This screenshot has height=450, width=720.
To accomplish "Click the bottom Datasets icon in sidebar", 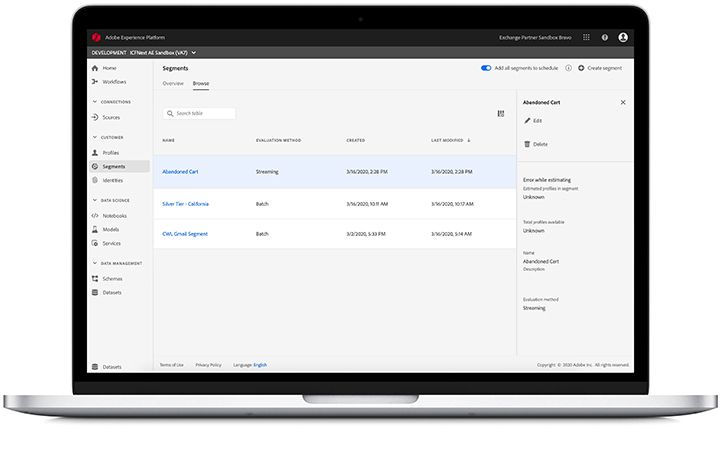I will click(95, 366).
